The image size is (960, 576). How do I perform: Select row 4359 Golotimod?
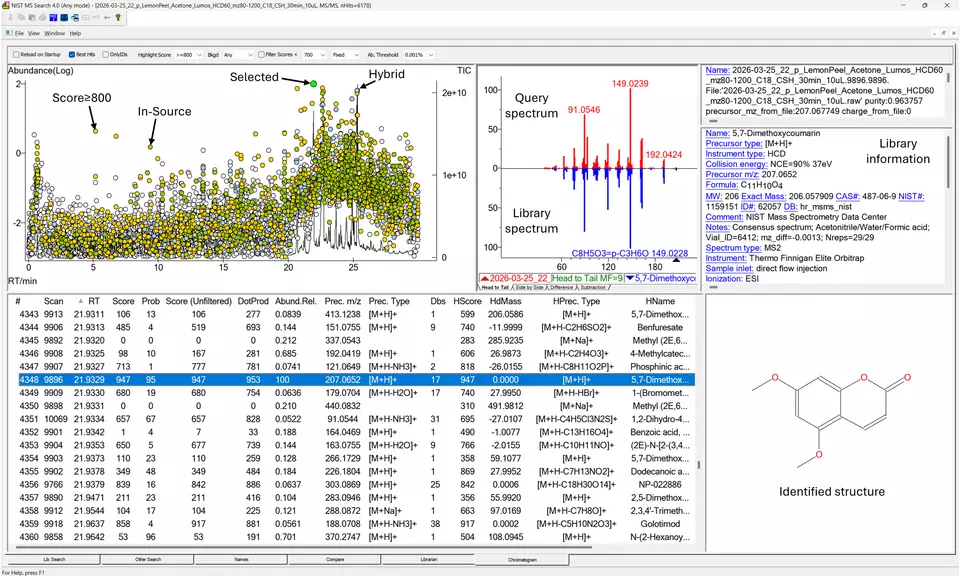pyautogui.click(x=356, y=524)
